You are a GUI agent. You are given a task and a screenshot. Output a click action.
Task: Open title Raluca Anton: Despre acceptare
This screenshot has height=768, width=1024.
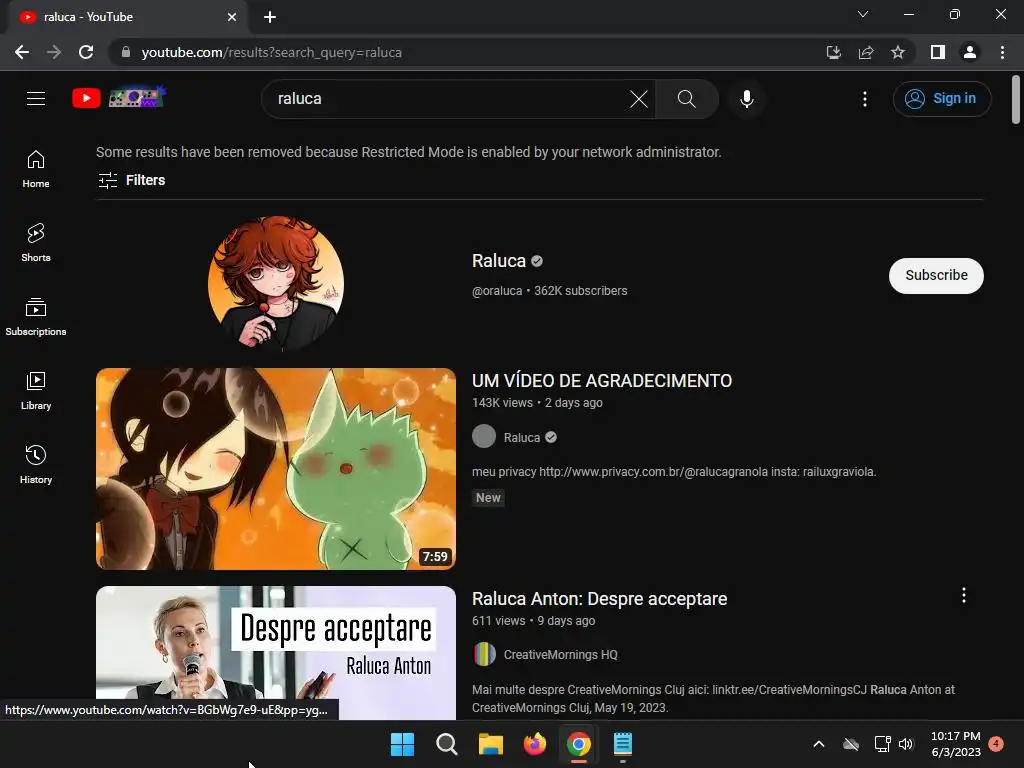tap(600, 599)
